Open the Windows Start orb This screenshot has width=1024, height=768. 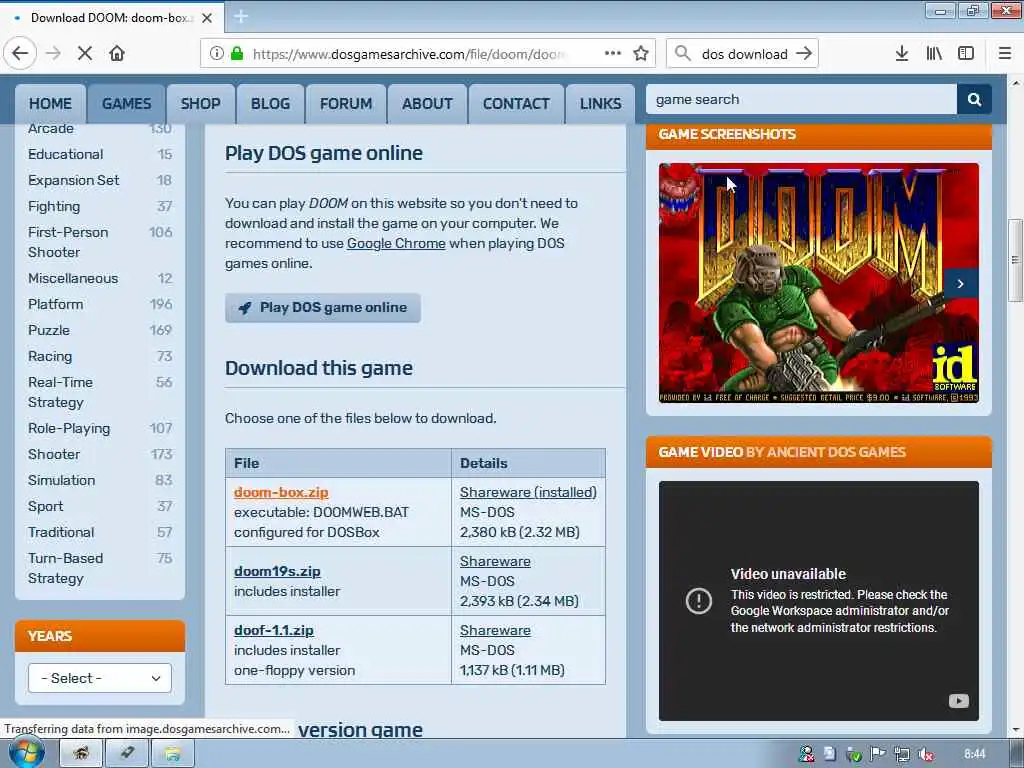click(26, 754)
